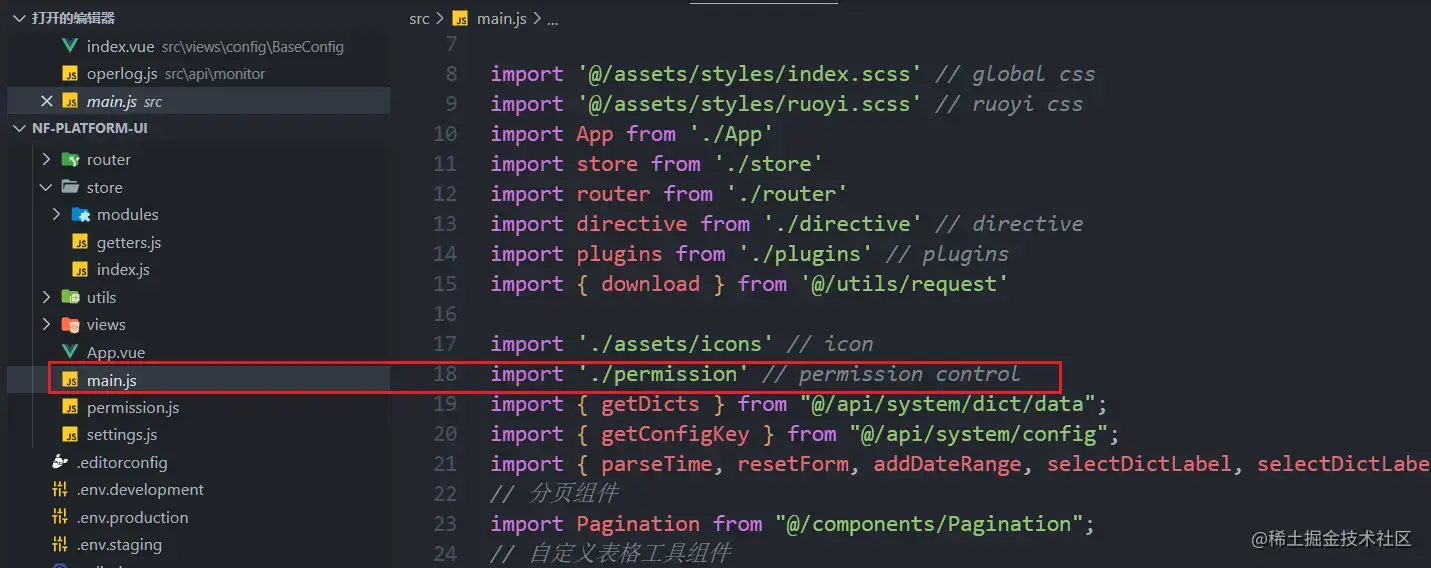Click line number 10 in gutter

coord(445,134)
